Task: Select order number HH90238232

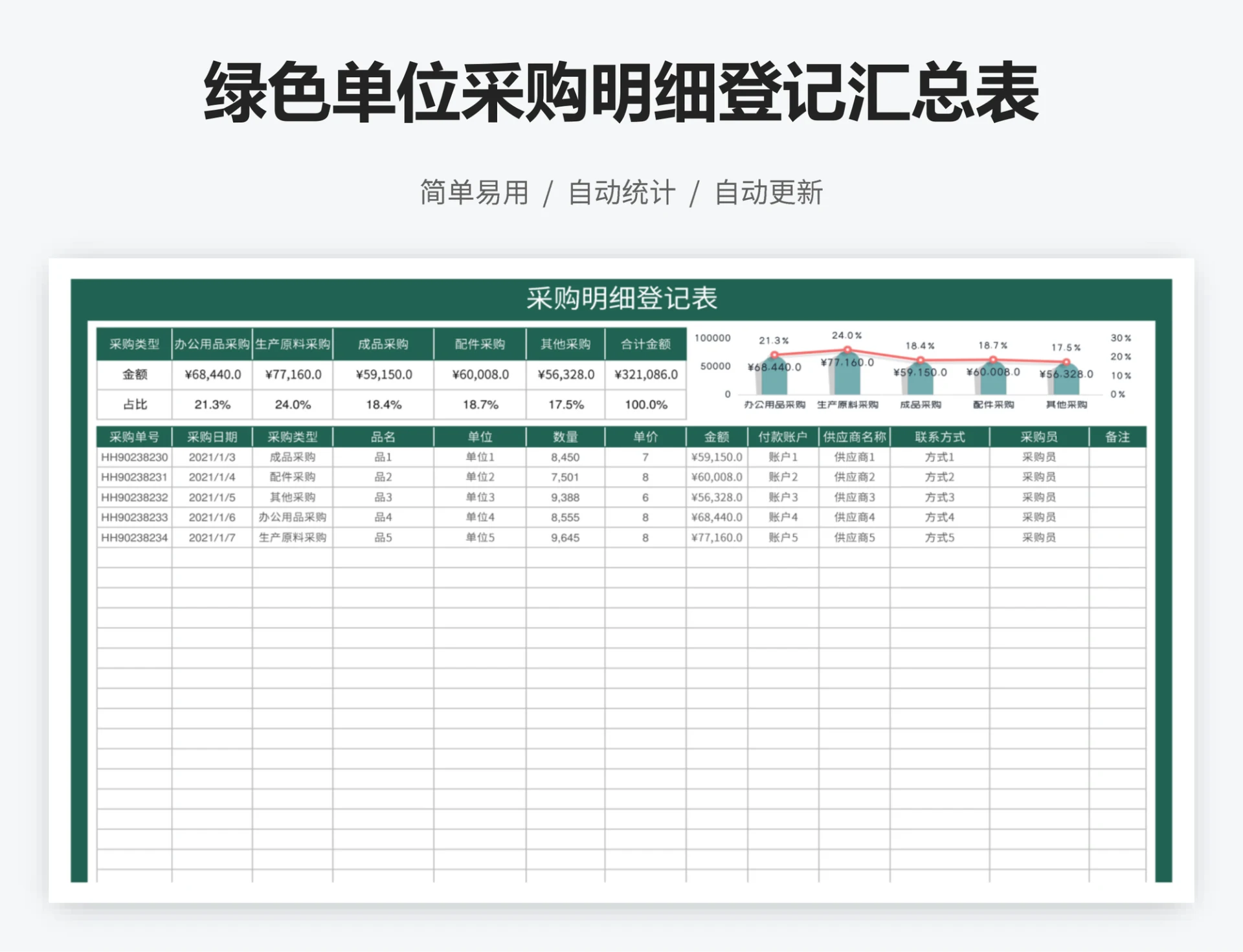Action: point(133,496)
